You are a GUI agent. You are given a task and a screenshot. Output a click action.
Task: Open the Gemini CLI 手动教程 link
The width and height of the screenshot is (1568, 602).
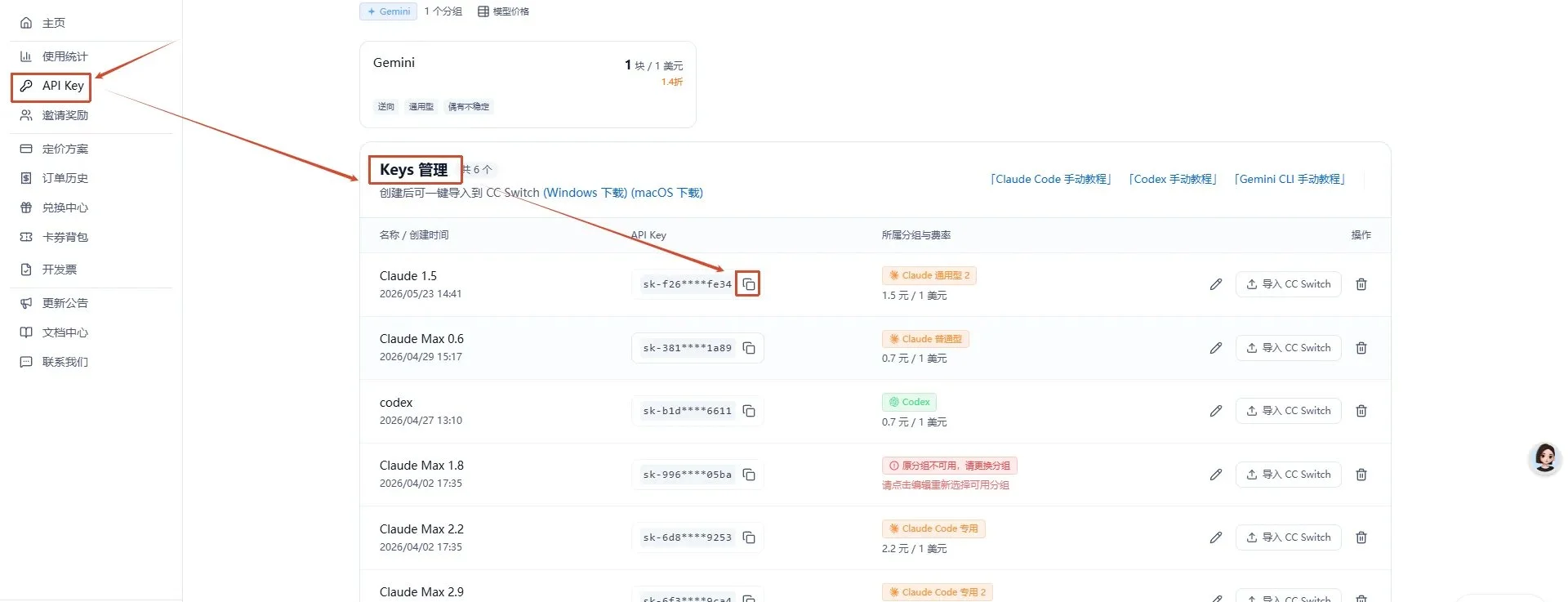click(1290, 179)
